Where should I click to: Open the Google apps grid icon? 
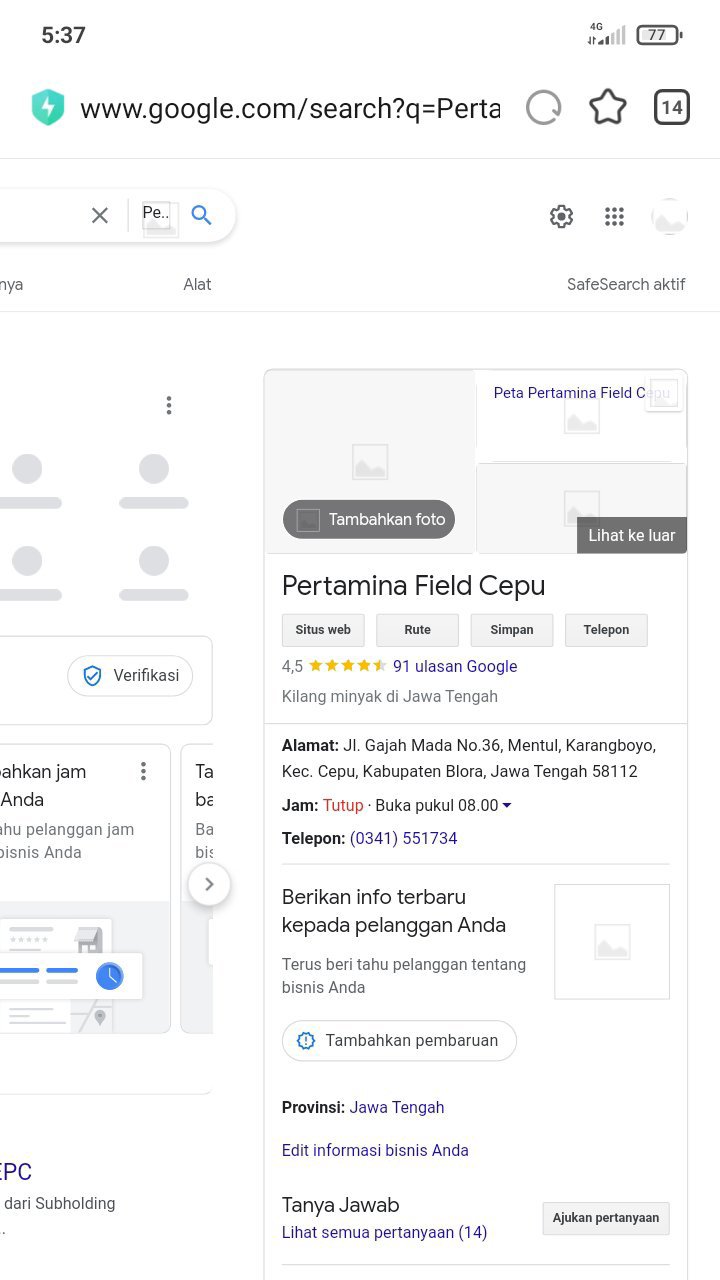coord(615,216)
